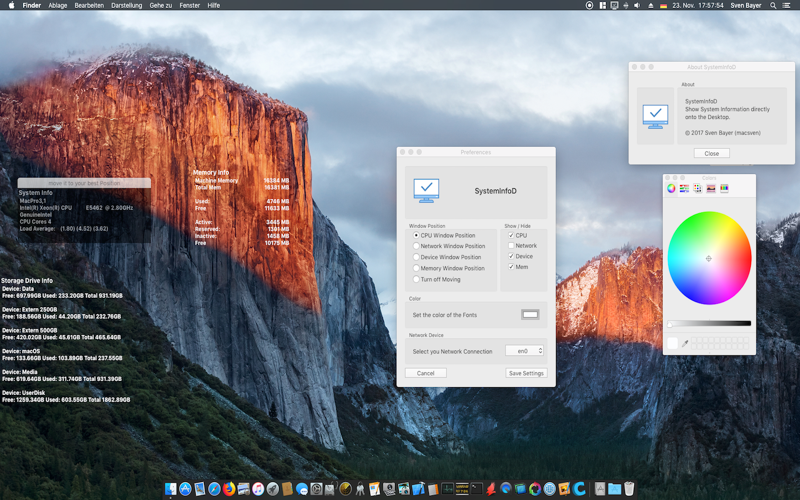Open the Bearbeiten menu
This screenshot has height=500, width=800.
pyautogui.click(x=89, y=5)
